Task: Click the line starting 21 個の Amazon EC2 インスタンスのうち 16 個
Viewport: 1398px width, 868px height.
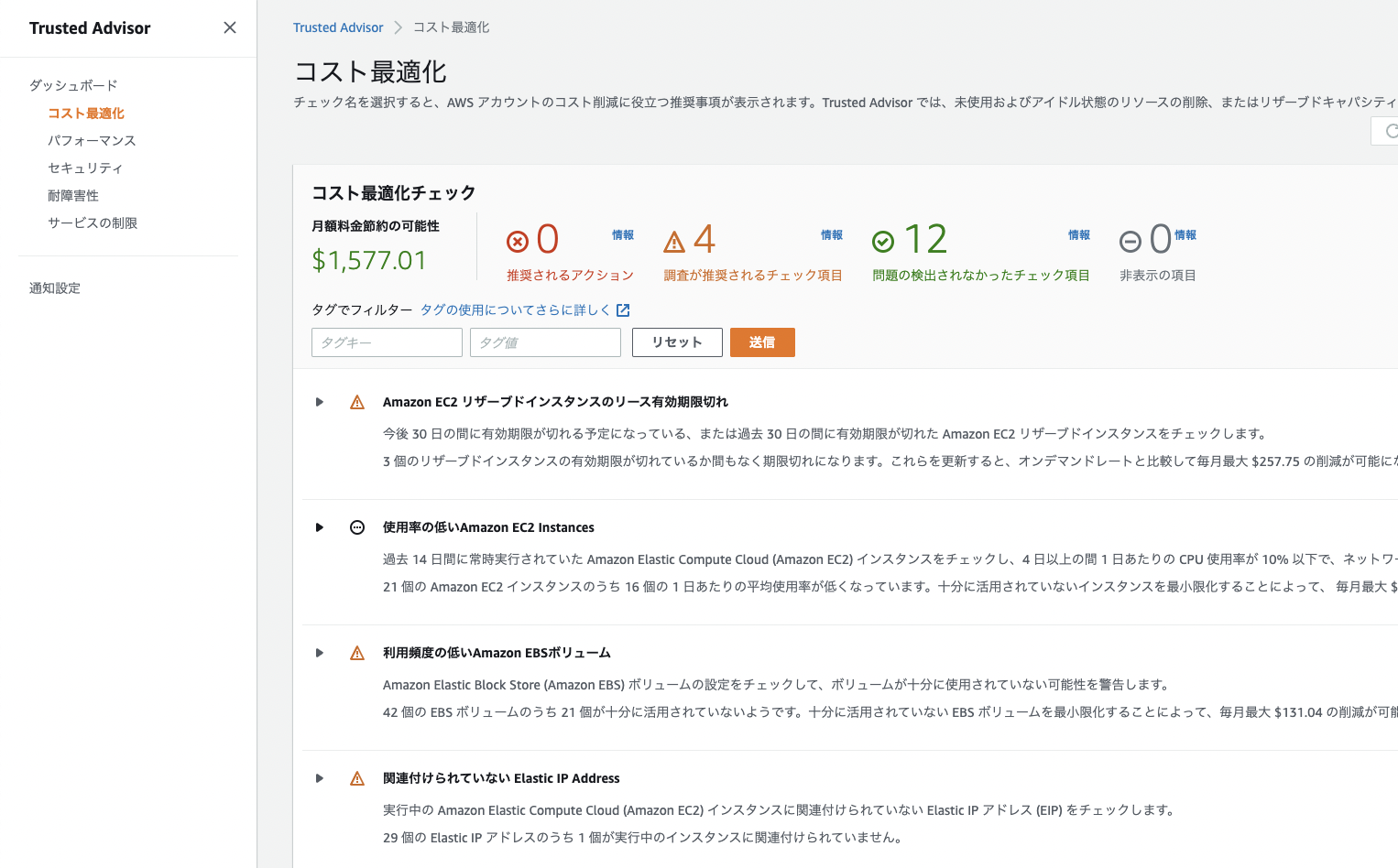Action: pyautogui.click(x=890, y=586)
